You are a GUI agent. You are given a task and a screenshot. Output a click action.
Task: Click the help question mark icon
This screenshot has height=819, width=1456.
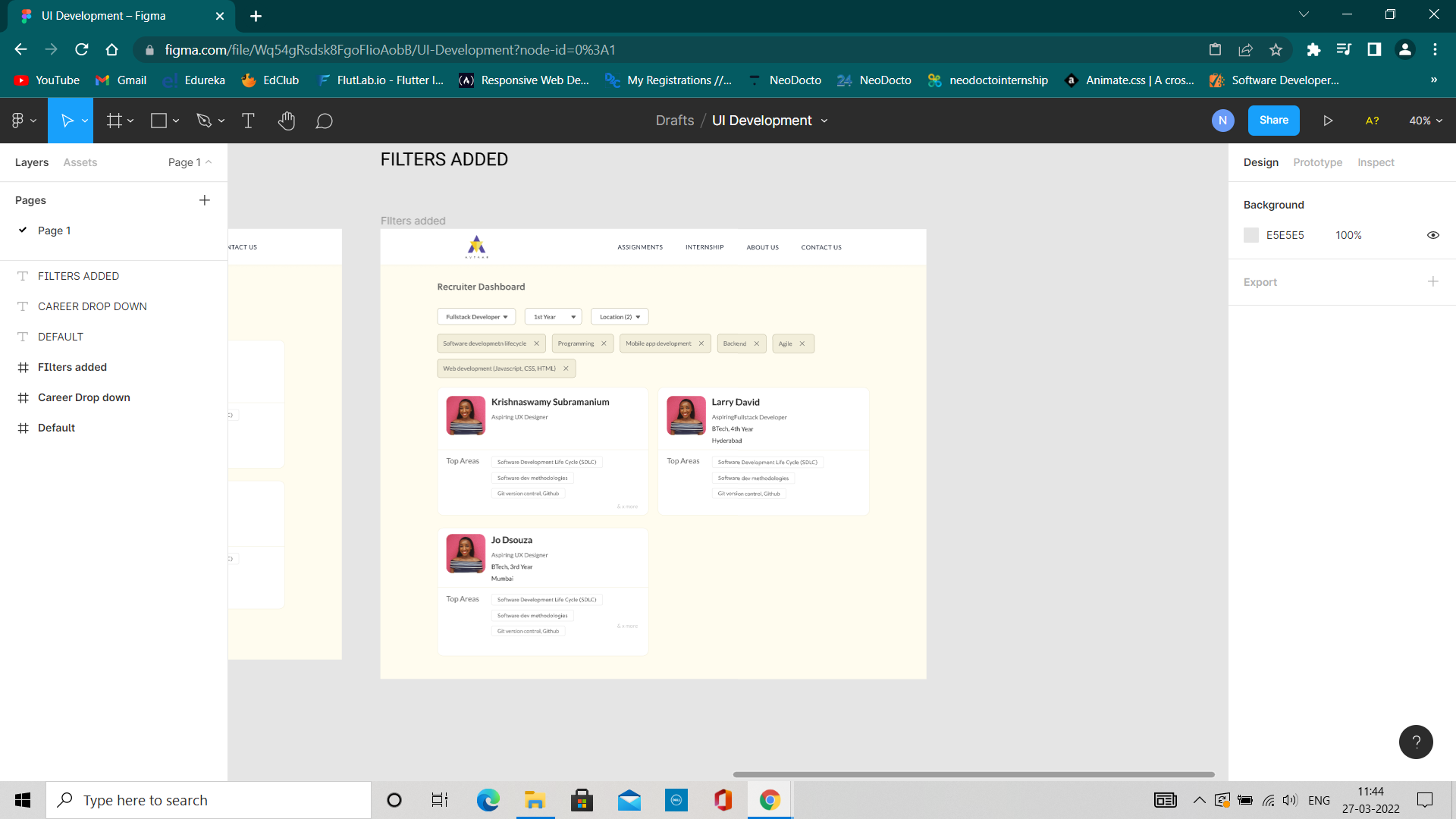(1416, 742)
